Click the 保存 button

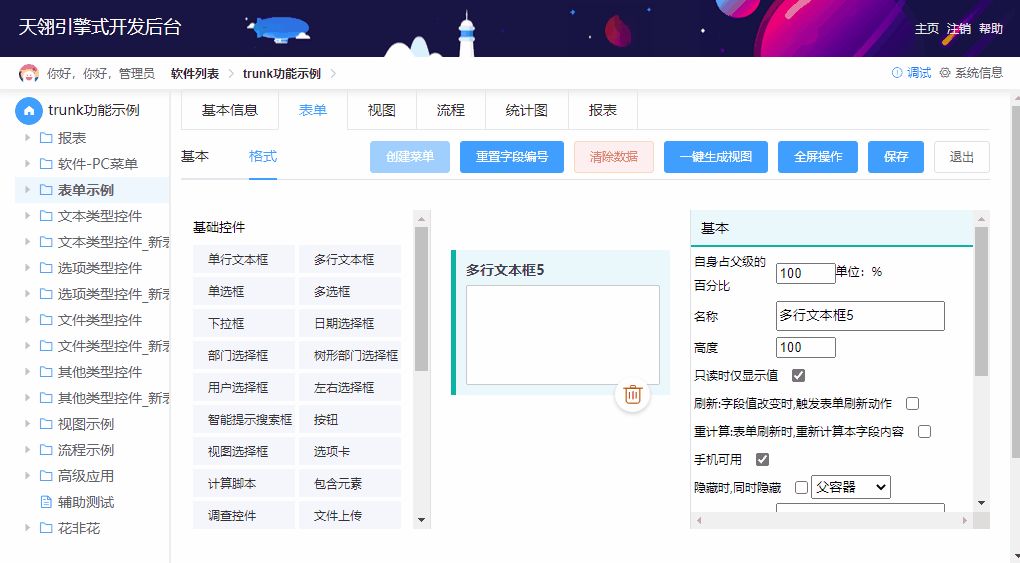tap(896, 157)
